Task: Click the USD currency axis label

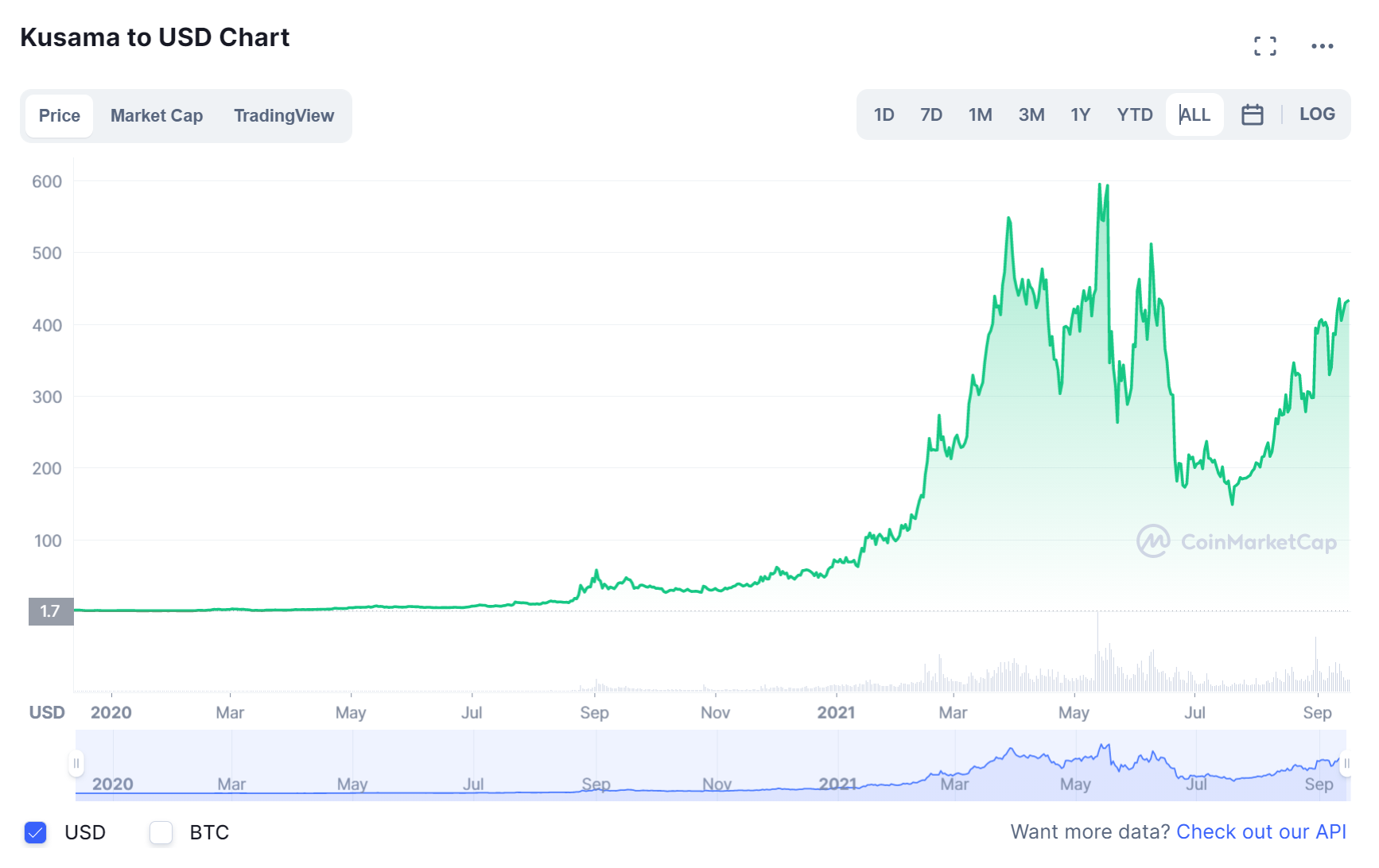Action: coord(47,712)
